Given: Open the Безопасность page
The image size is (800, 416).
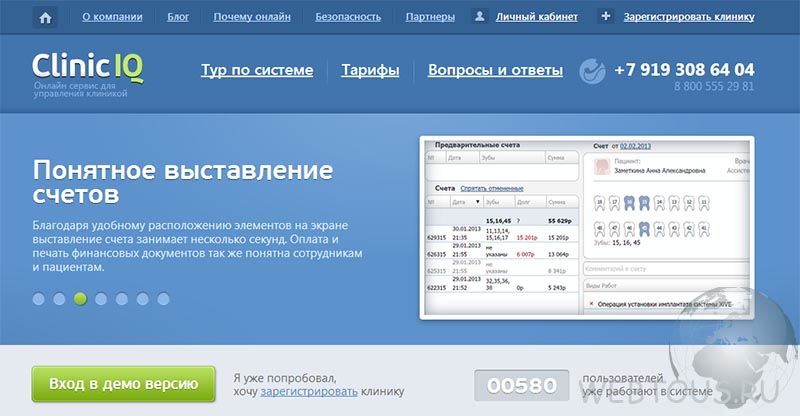Looking at the screenshot, I should pos(348,17).
